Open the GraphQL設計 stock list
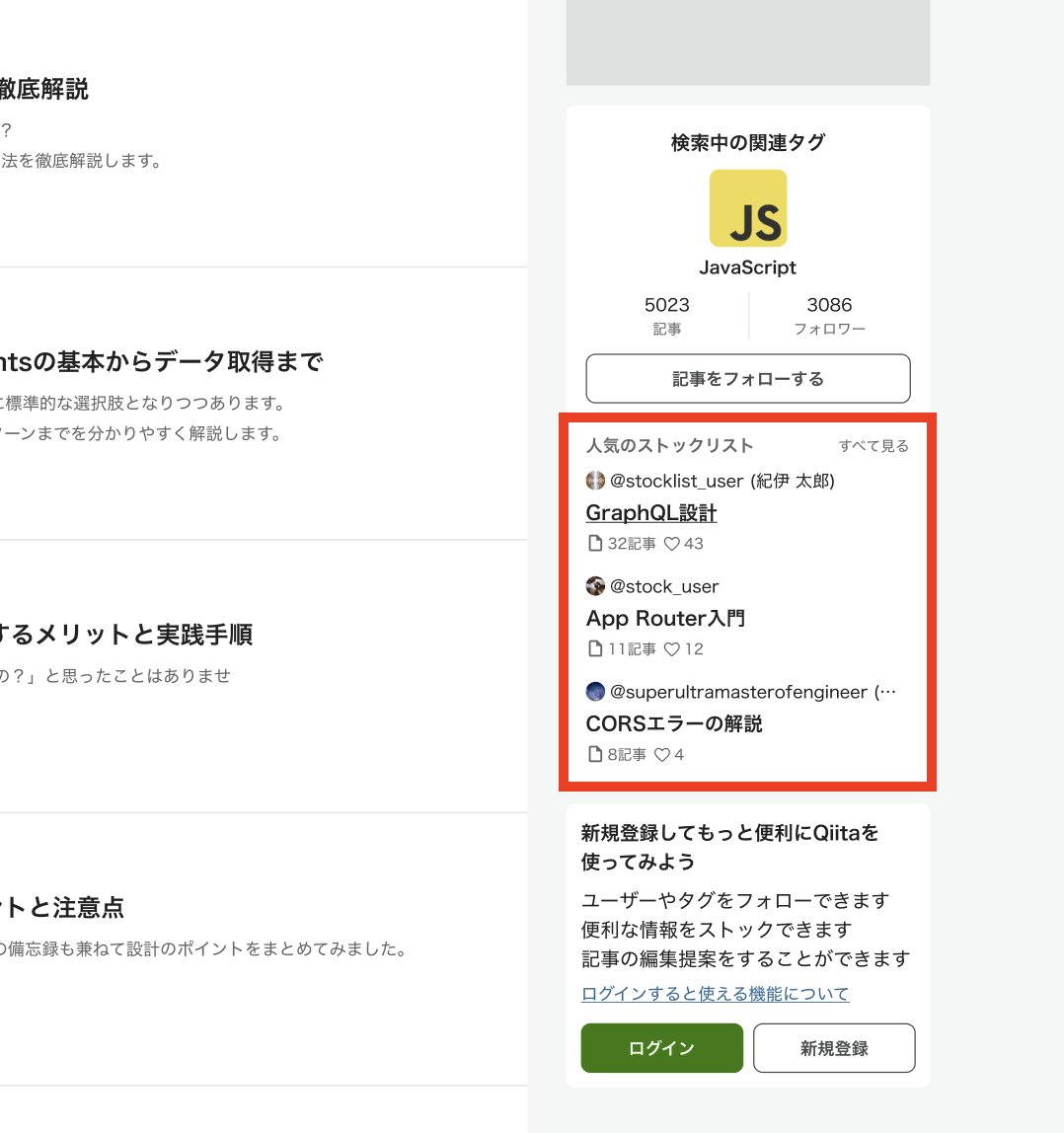The image size is (1064, 1133). [x=651, y=513]
